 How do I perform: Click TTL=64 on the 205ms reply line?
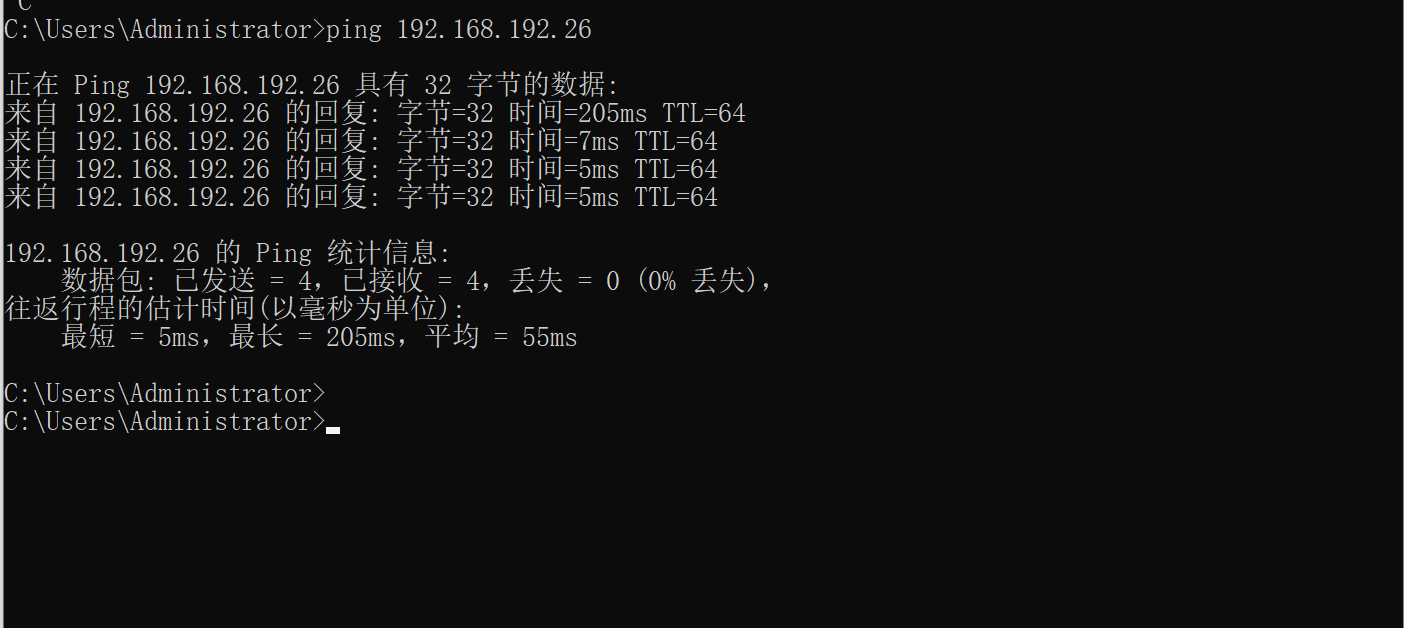pos(704,114)
